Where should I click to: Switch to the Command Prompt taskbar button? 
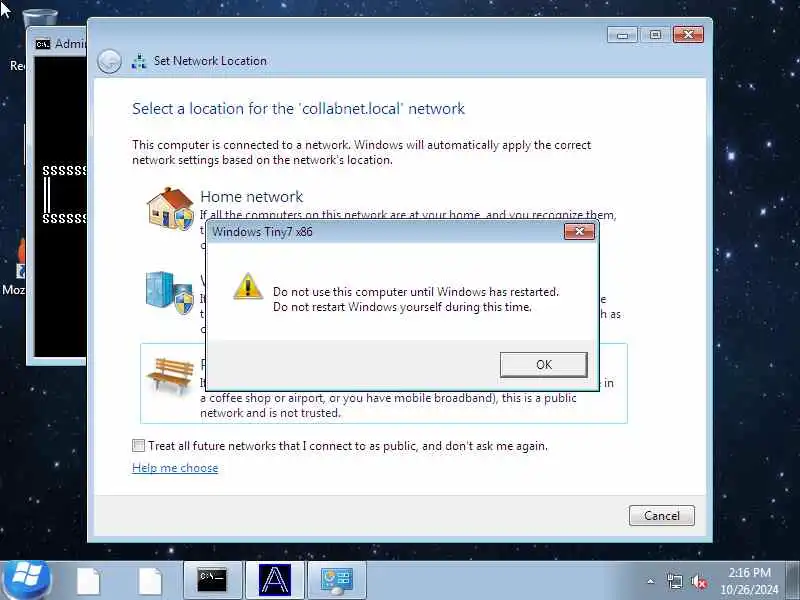tap(212, 580)
